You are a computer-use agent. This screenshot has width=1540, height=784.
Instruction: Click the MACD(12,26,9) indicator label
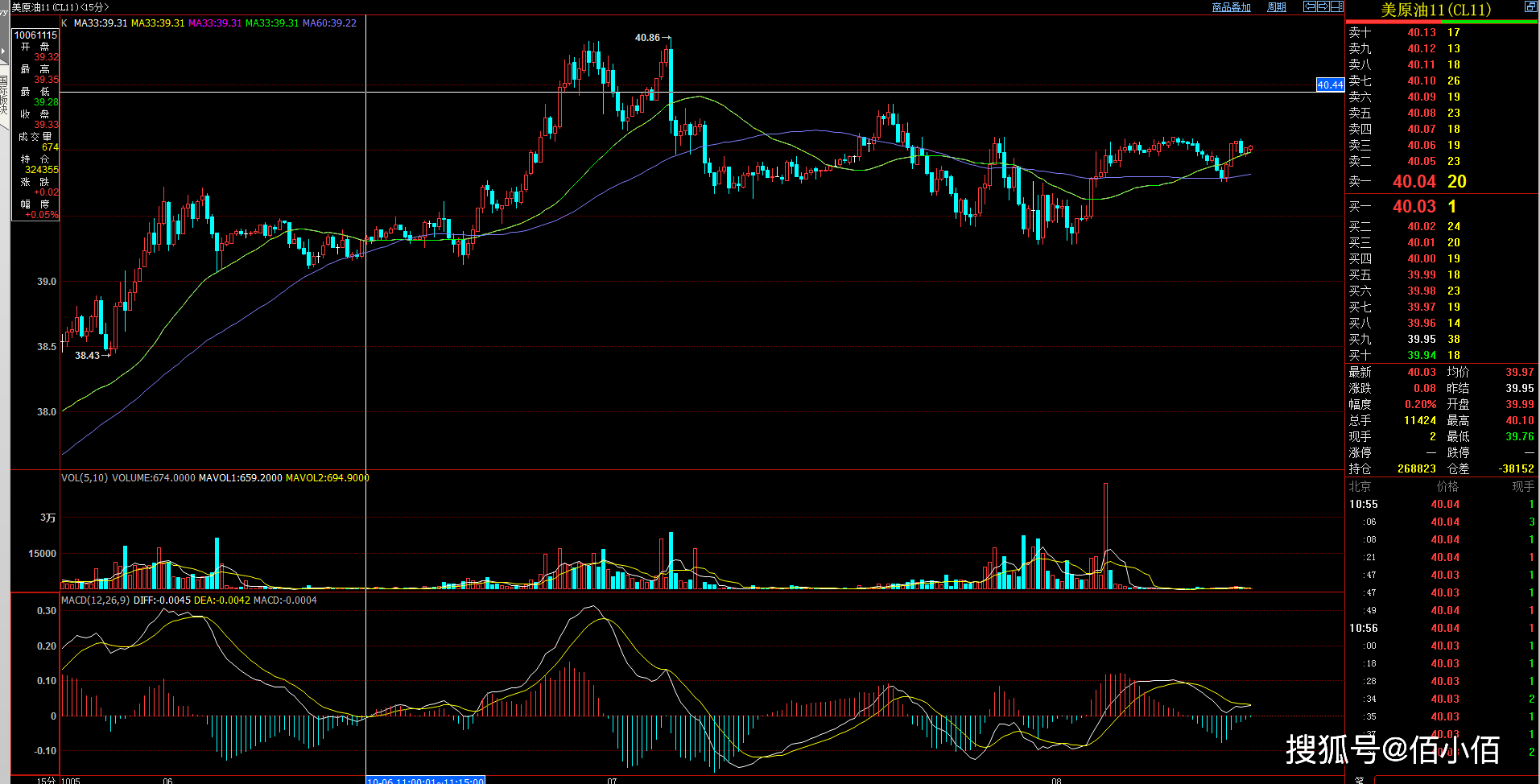pyautogui.click(x=95, y=600)
